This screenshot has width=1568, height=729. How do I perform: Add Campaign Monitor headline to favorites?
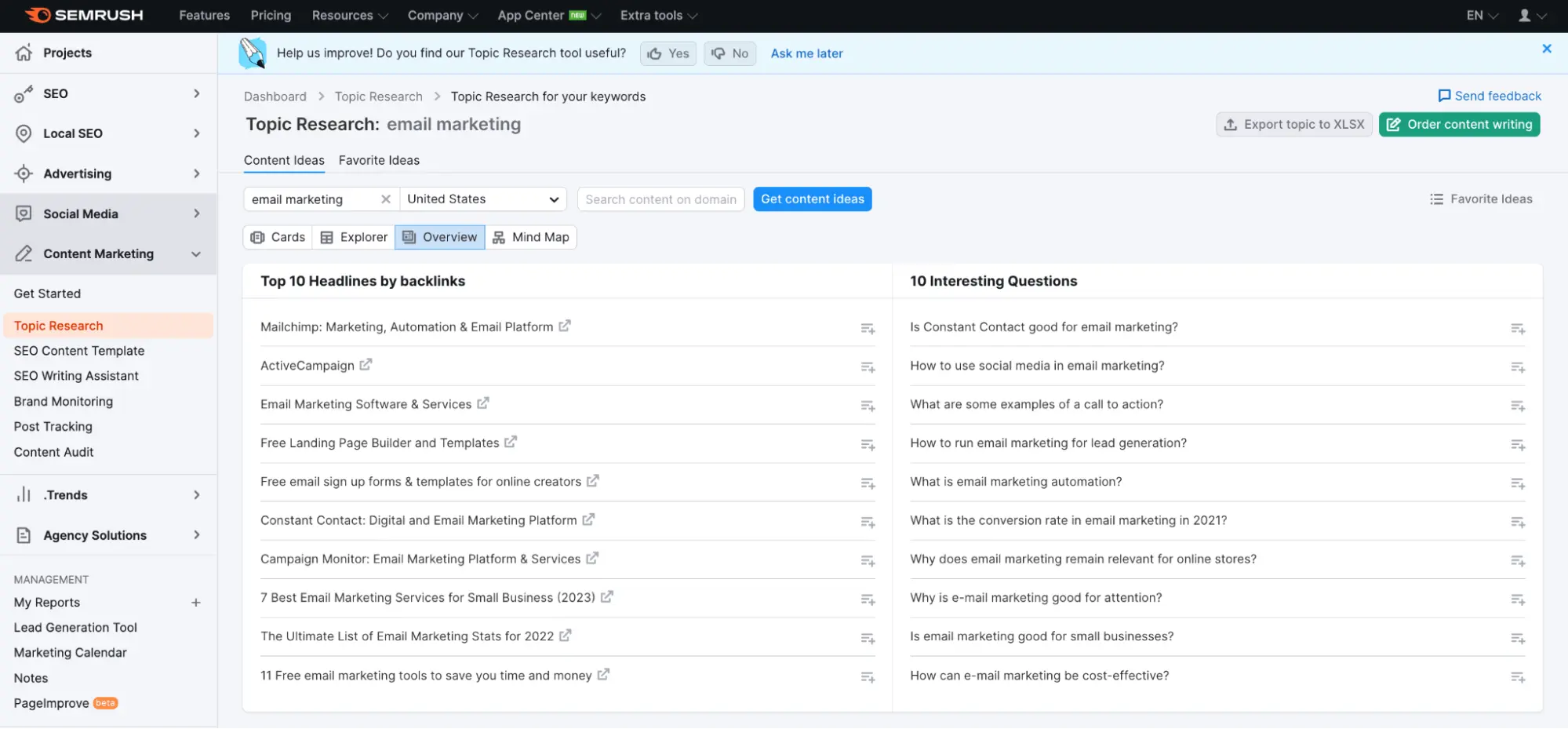[868, 561]
